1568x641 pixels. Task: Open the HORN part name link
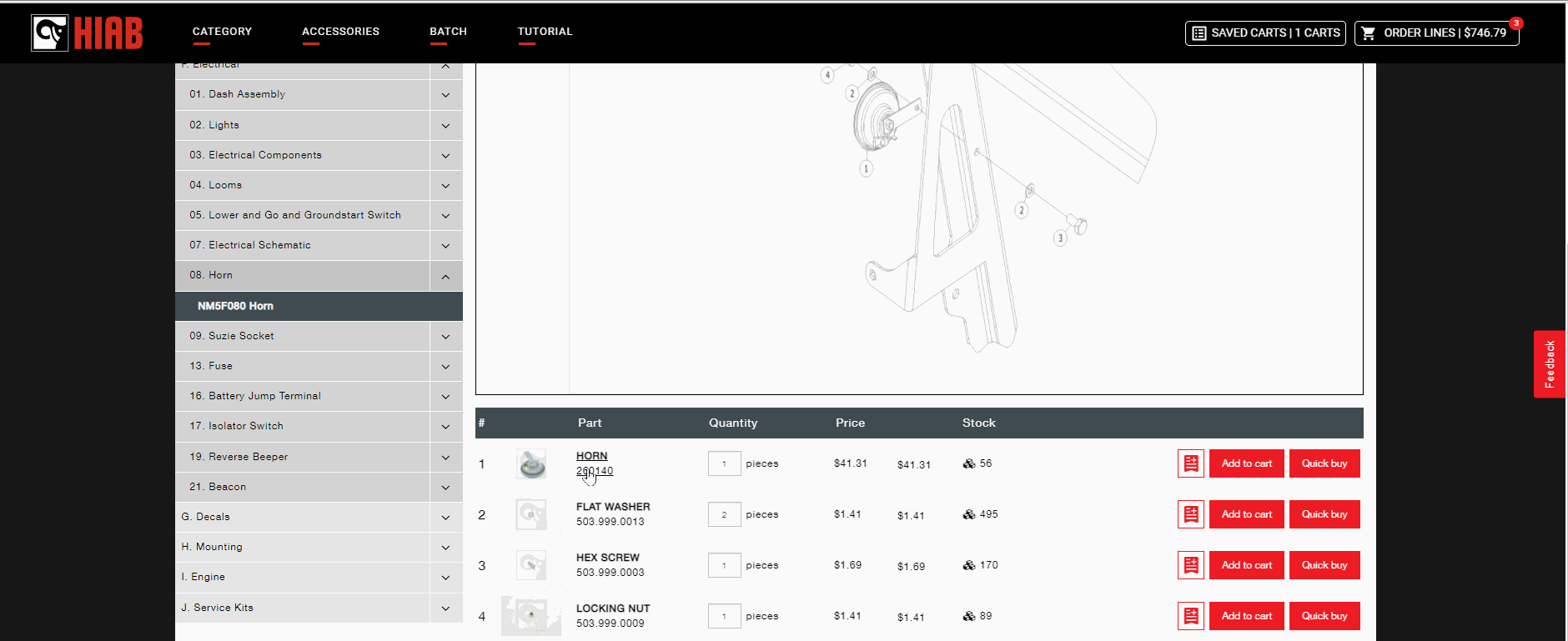point(592,456)
